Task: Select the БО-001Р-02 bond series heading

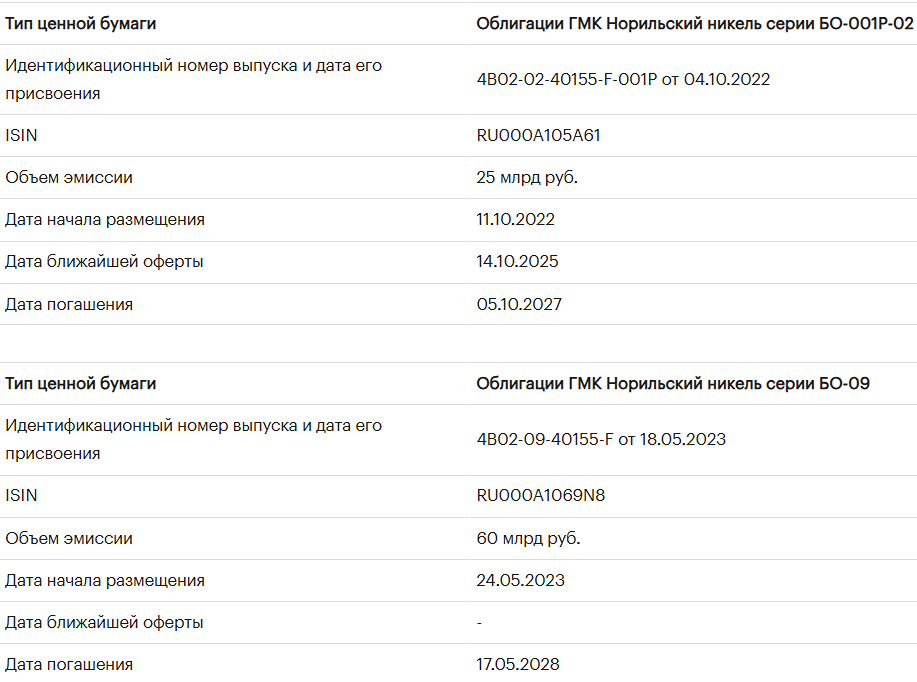Action: pyautogui.click(x=695, y=23)
